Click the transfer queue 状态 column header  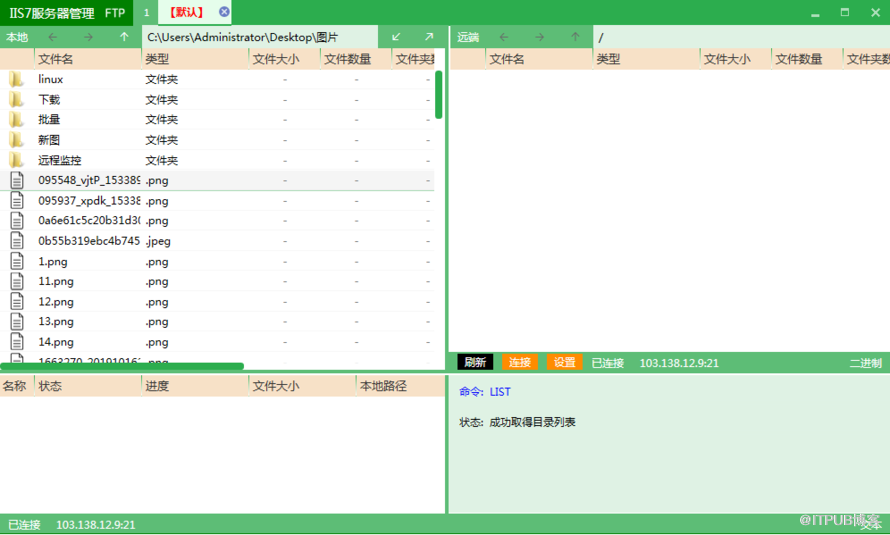tap(88, 386)
